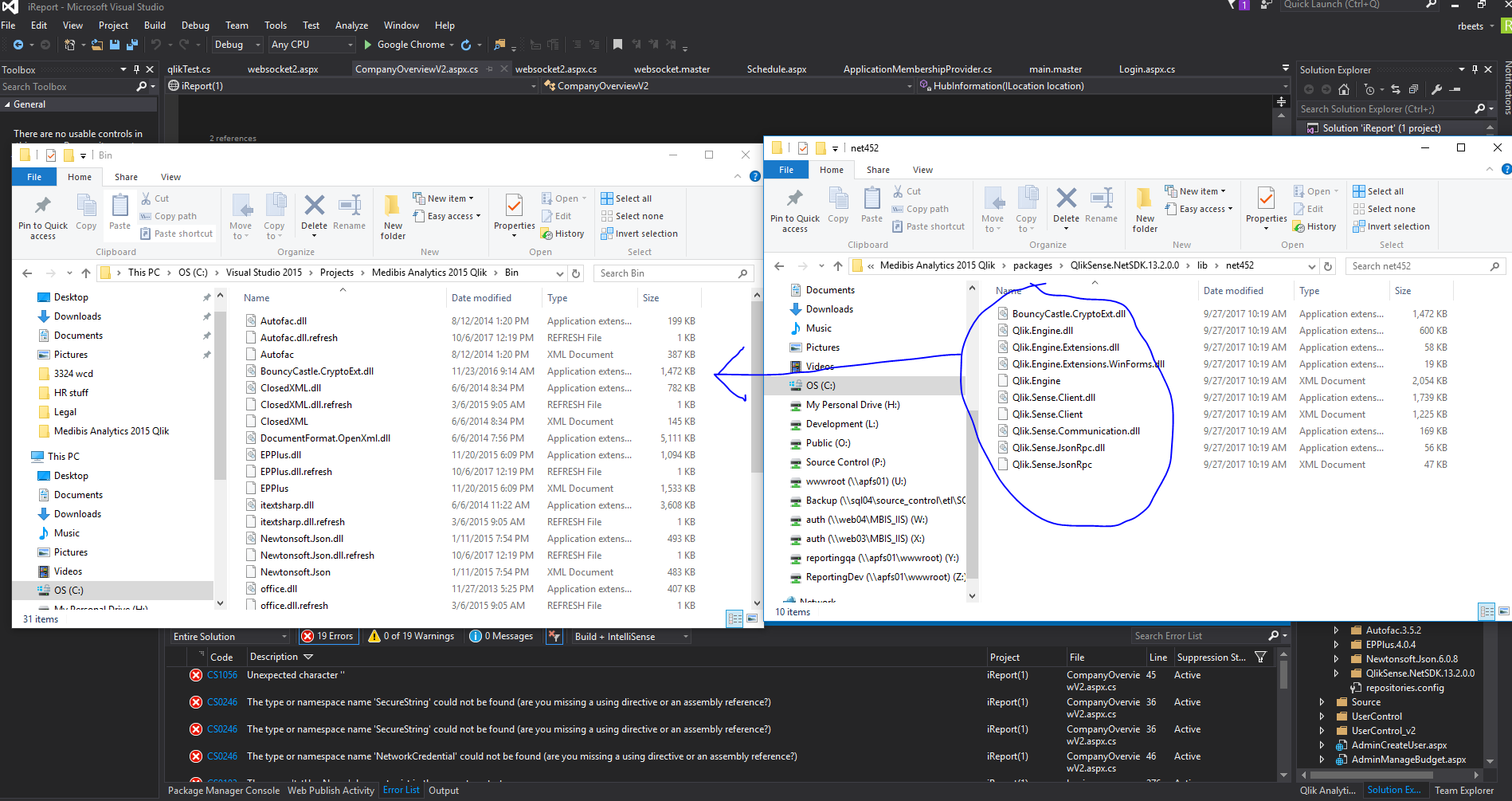Start debugging with Google Chrome play icon
This screenshot has width=1512, height=801.
[368, 45]
